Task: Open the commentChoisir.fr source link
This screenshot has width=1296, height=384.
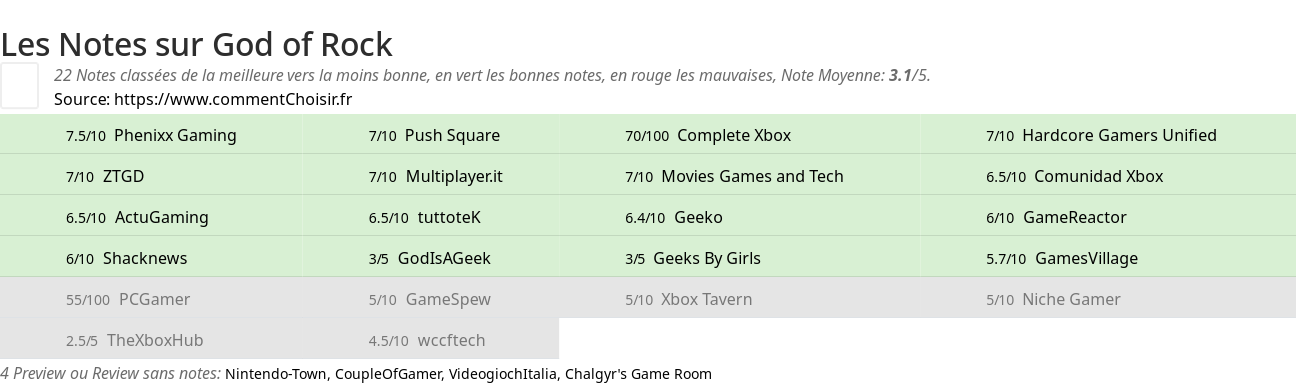Action: [233, 99]
